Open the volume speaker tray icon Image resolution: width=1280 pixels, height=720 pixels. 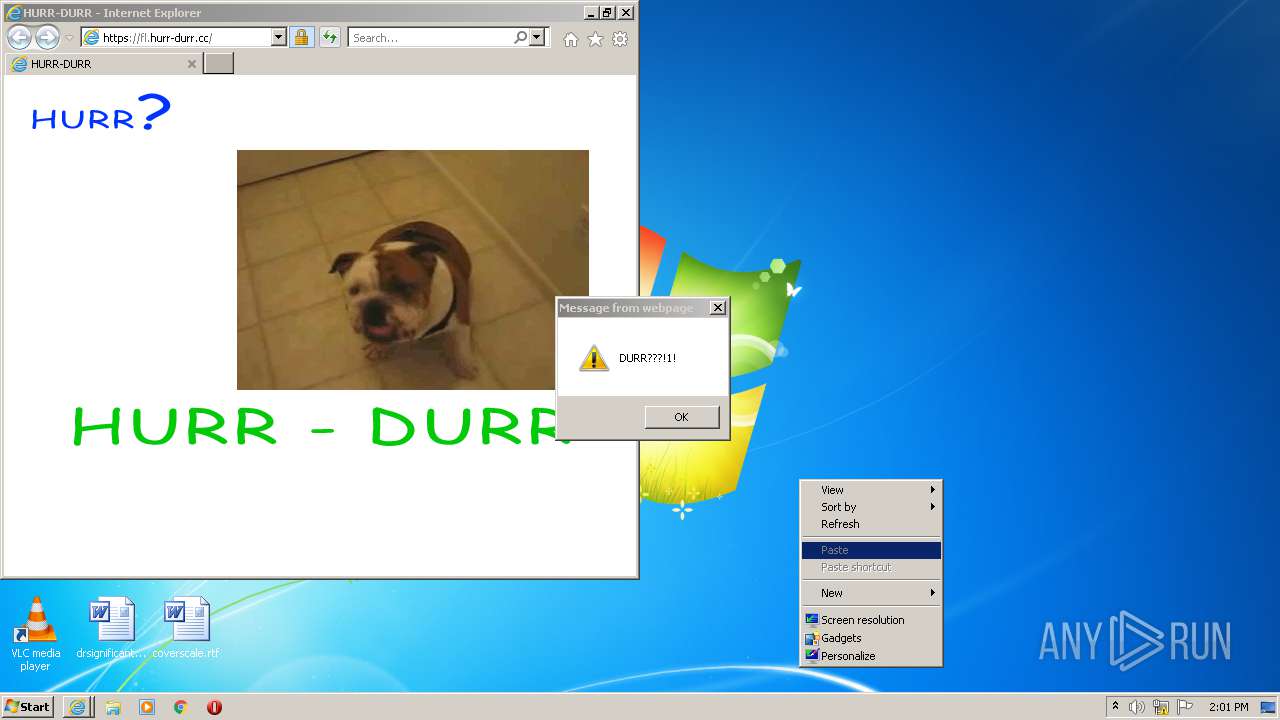pos(1137,707)
